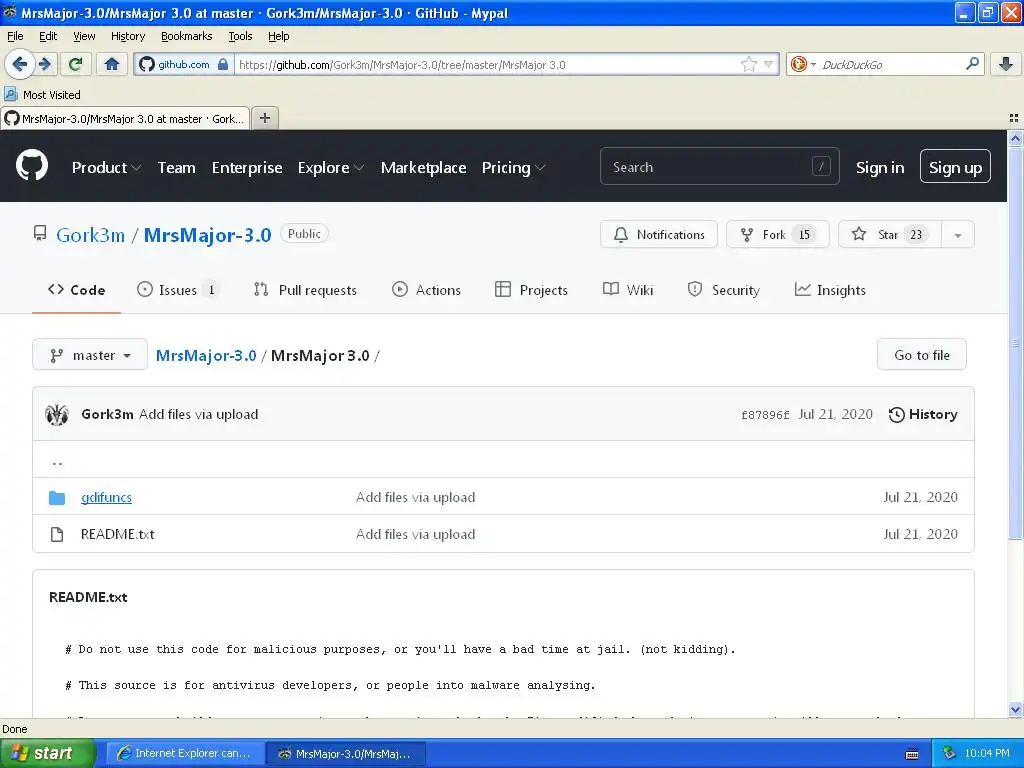Screen dimensions: 1024x768
Task: Click the vertical scrollbar down arrow
Action: click(1015, 709)
